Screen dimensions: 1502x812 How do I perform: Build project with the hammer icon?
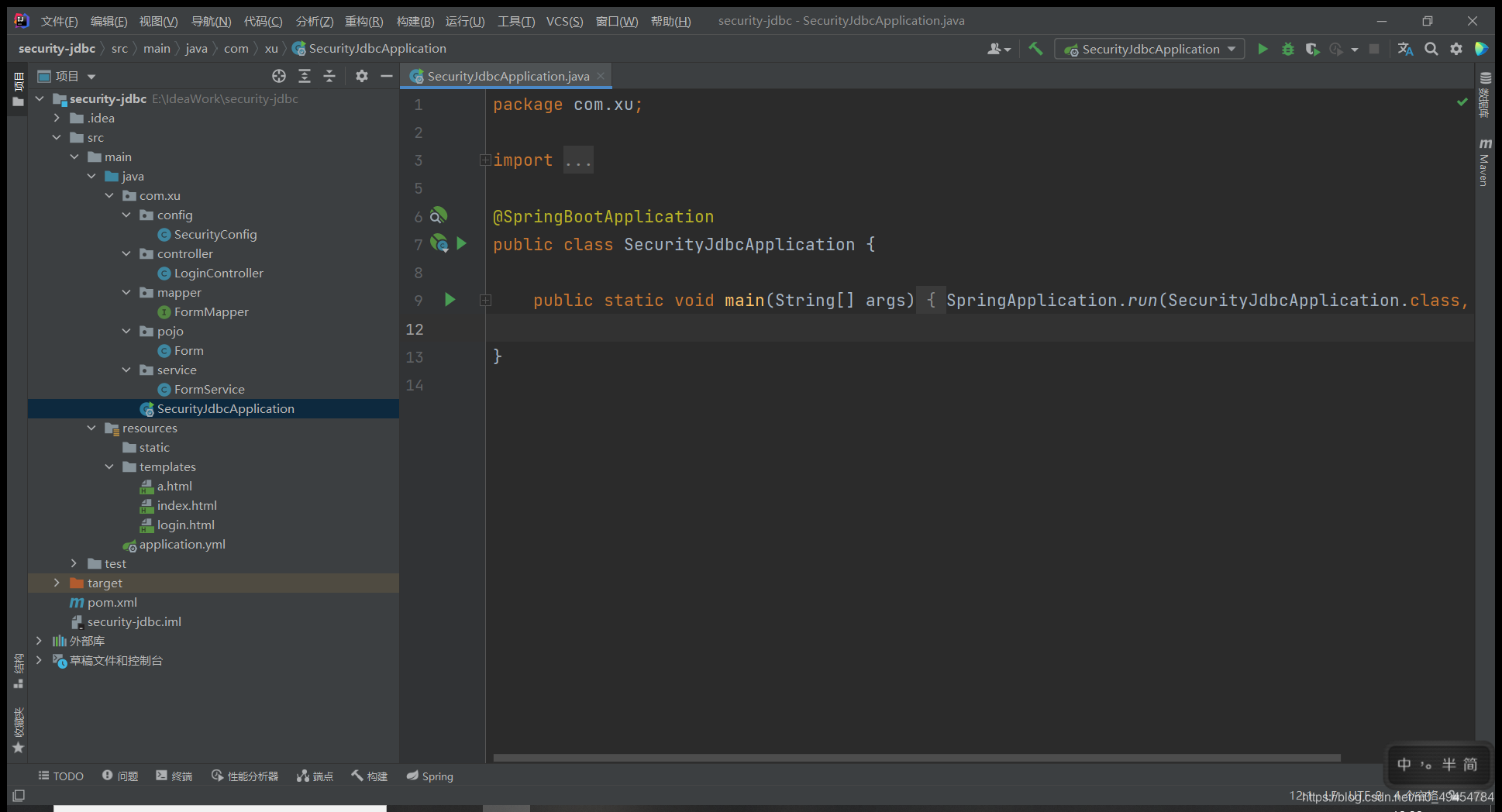click(1035, 49)
